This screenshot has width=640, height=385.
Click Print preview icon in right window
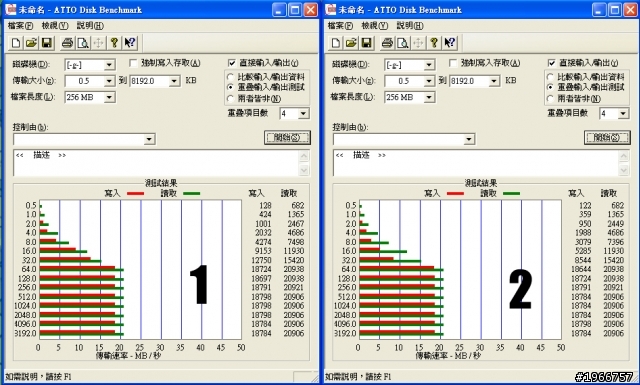click(403, 42)
